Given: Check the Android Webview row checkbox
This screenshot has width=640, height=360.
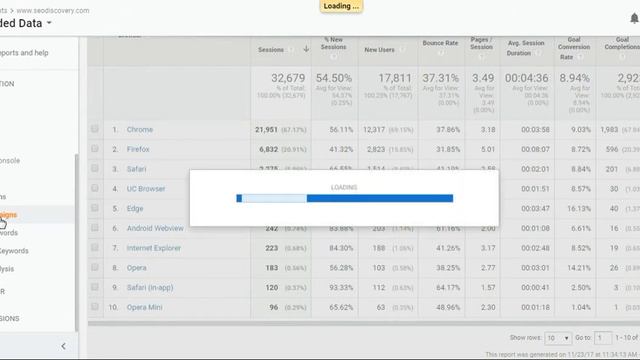Looking at the screenshot, I should tap(95, 227).
